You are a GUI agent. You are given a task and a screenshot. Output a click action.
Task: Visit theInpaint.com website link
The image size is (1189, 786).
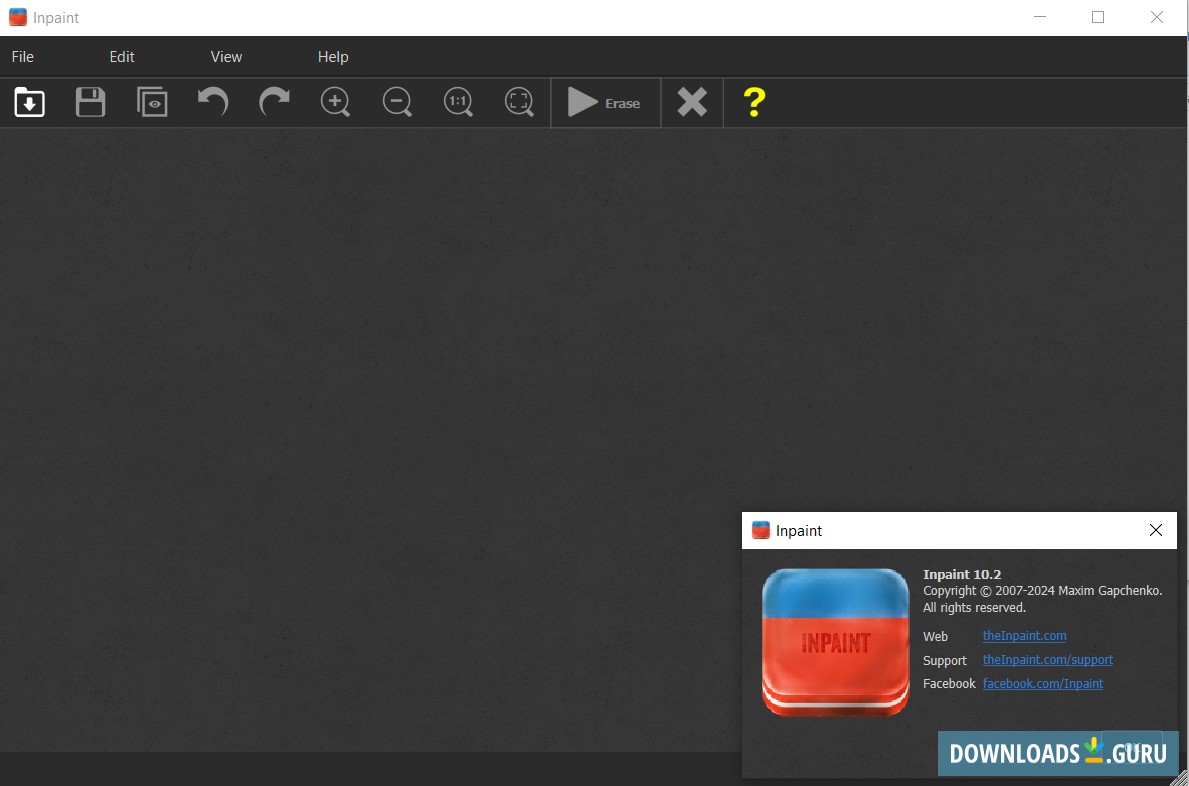(x=1024, y=636)
